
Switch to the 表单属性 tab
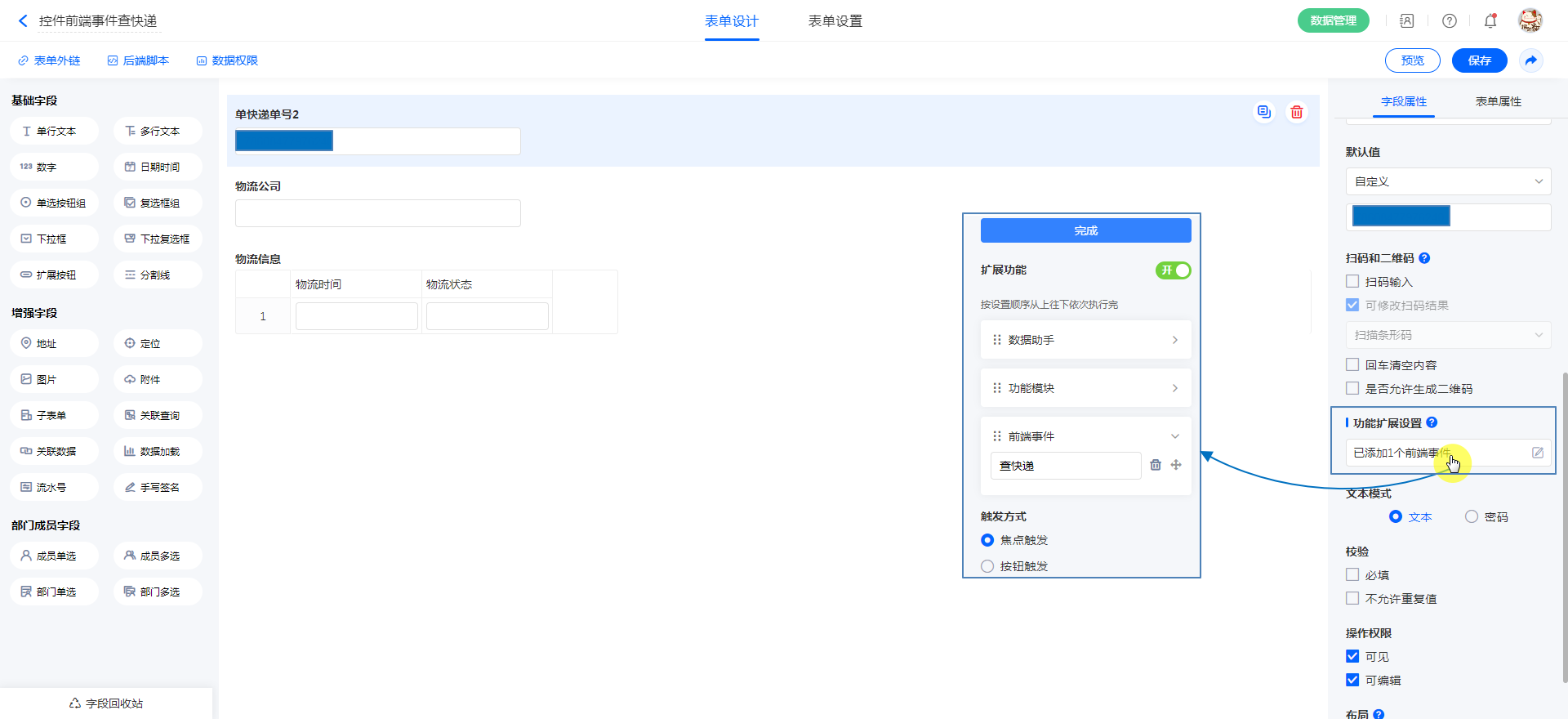[1498, 101]
